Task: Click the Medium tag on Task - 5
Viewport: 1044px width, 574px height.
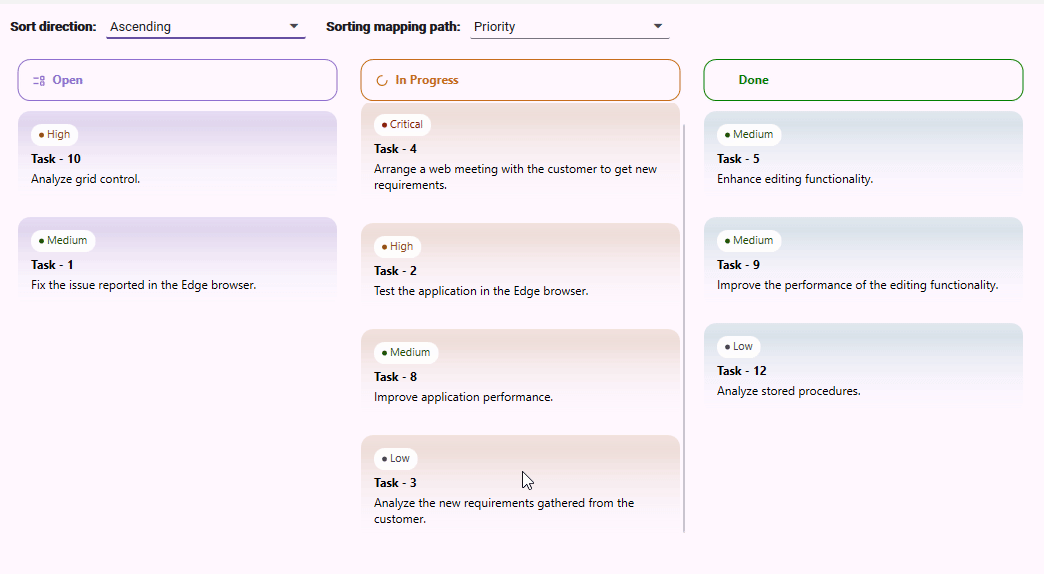Action: click(x=749, y=135)
